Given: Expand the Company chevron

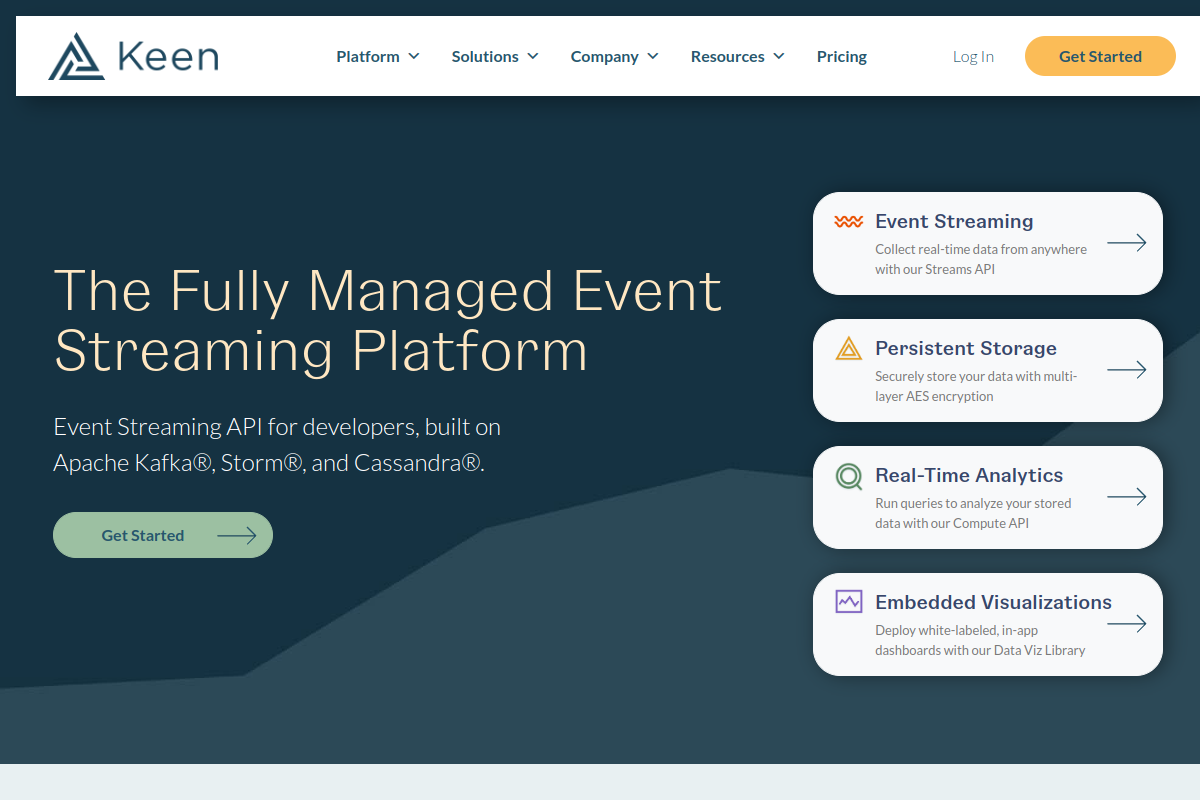Looking at the screenshot, I should pos(652,56).
